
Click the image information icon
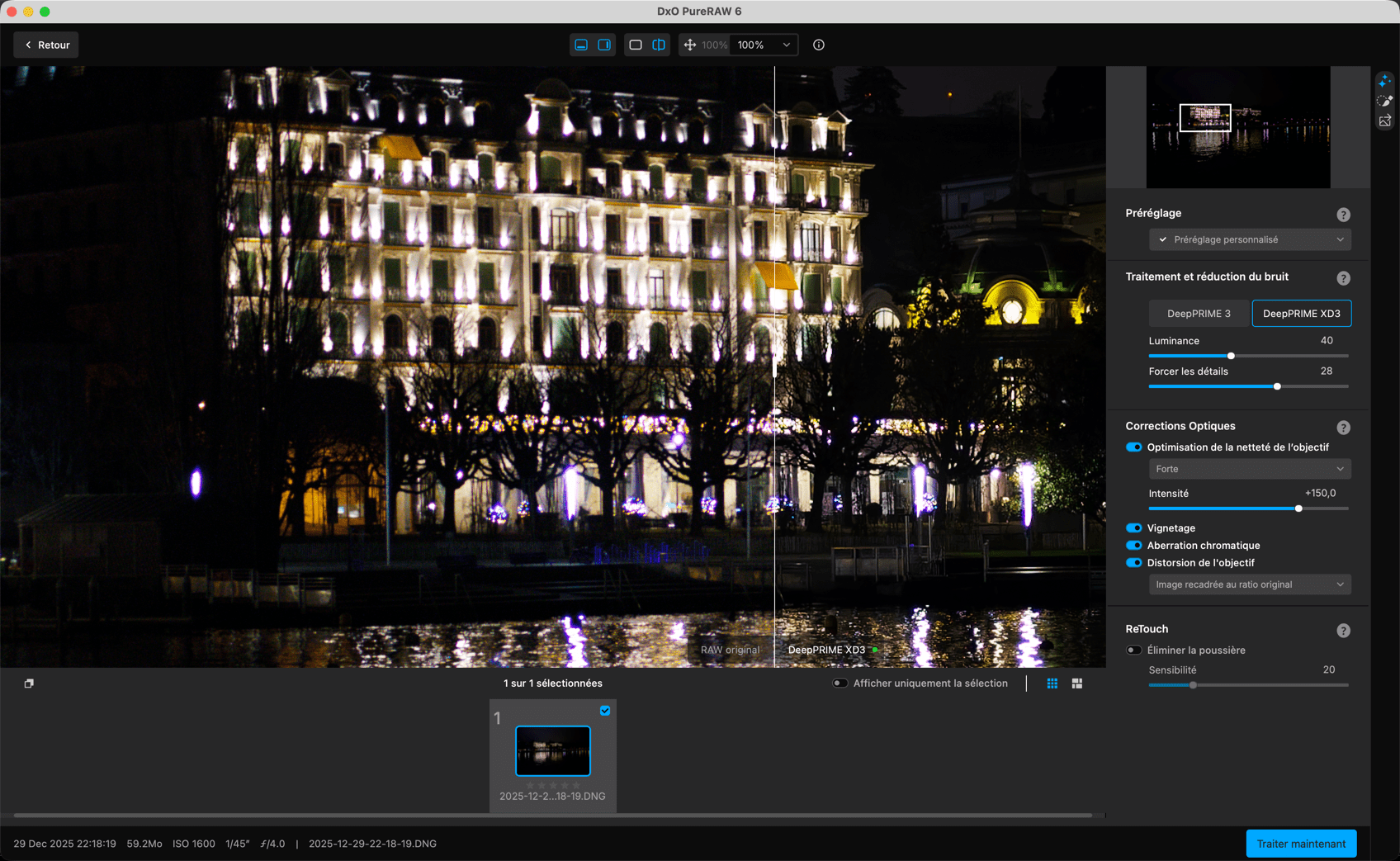coord(819,45)
